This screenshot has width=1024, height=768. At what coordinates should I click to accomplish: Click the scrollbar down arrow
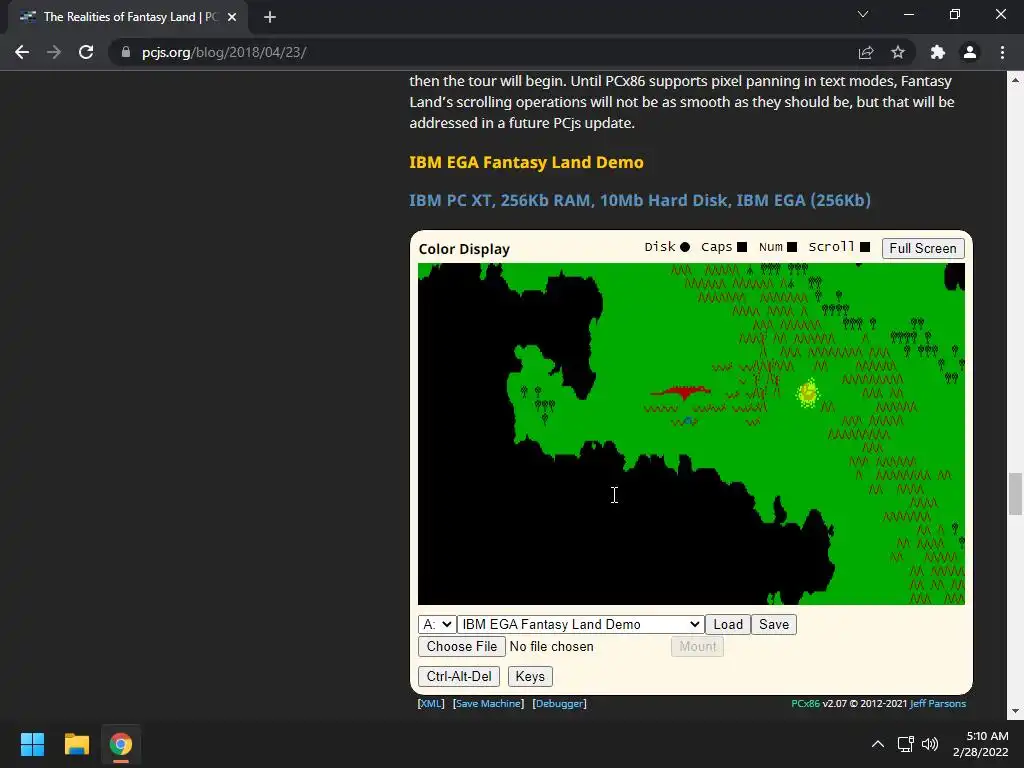click(1015, 711)
